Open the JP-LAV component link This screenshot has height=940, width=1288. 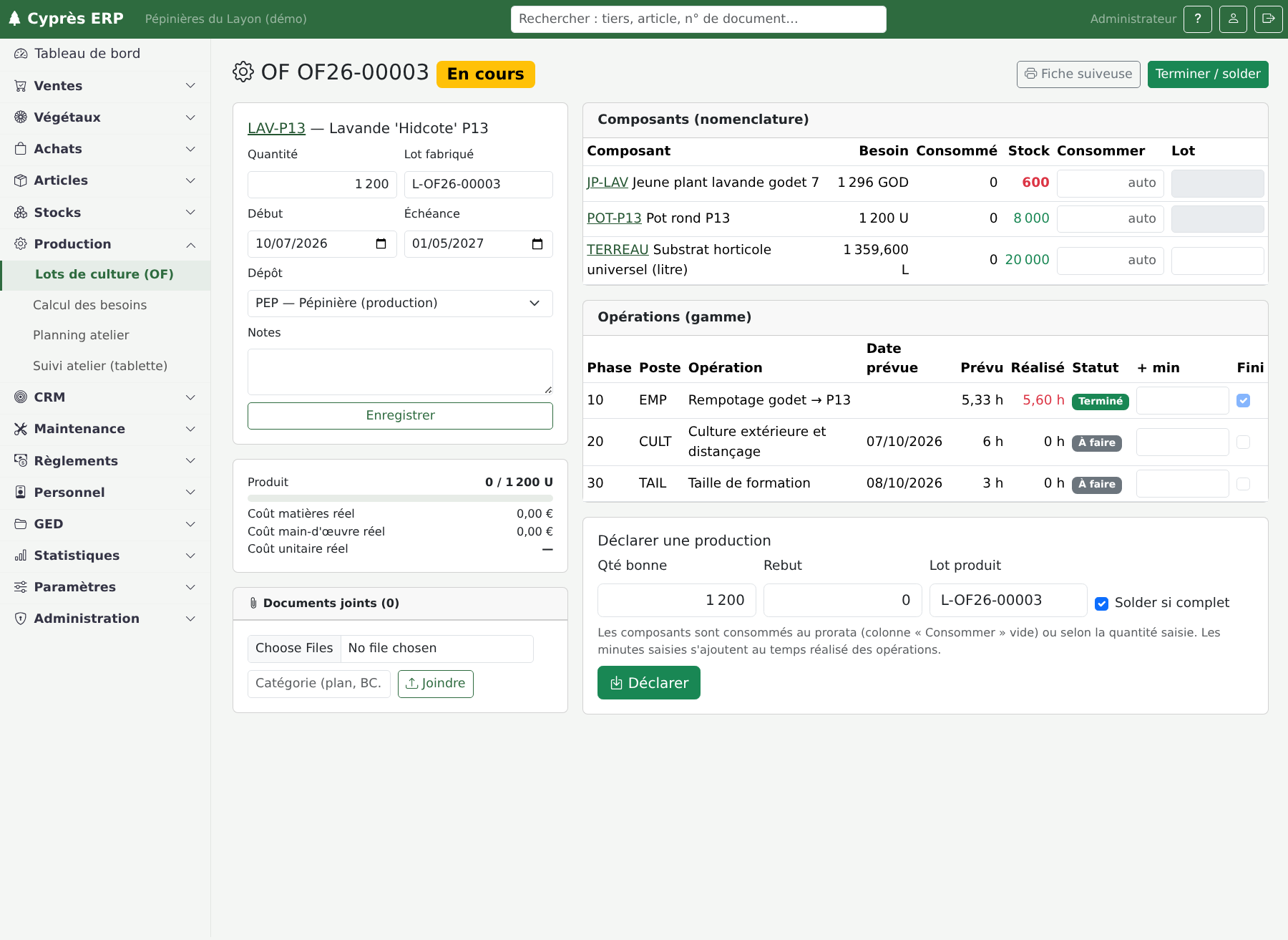tap(608, 183)
